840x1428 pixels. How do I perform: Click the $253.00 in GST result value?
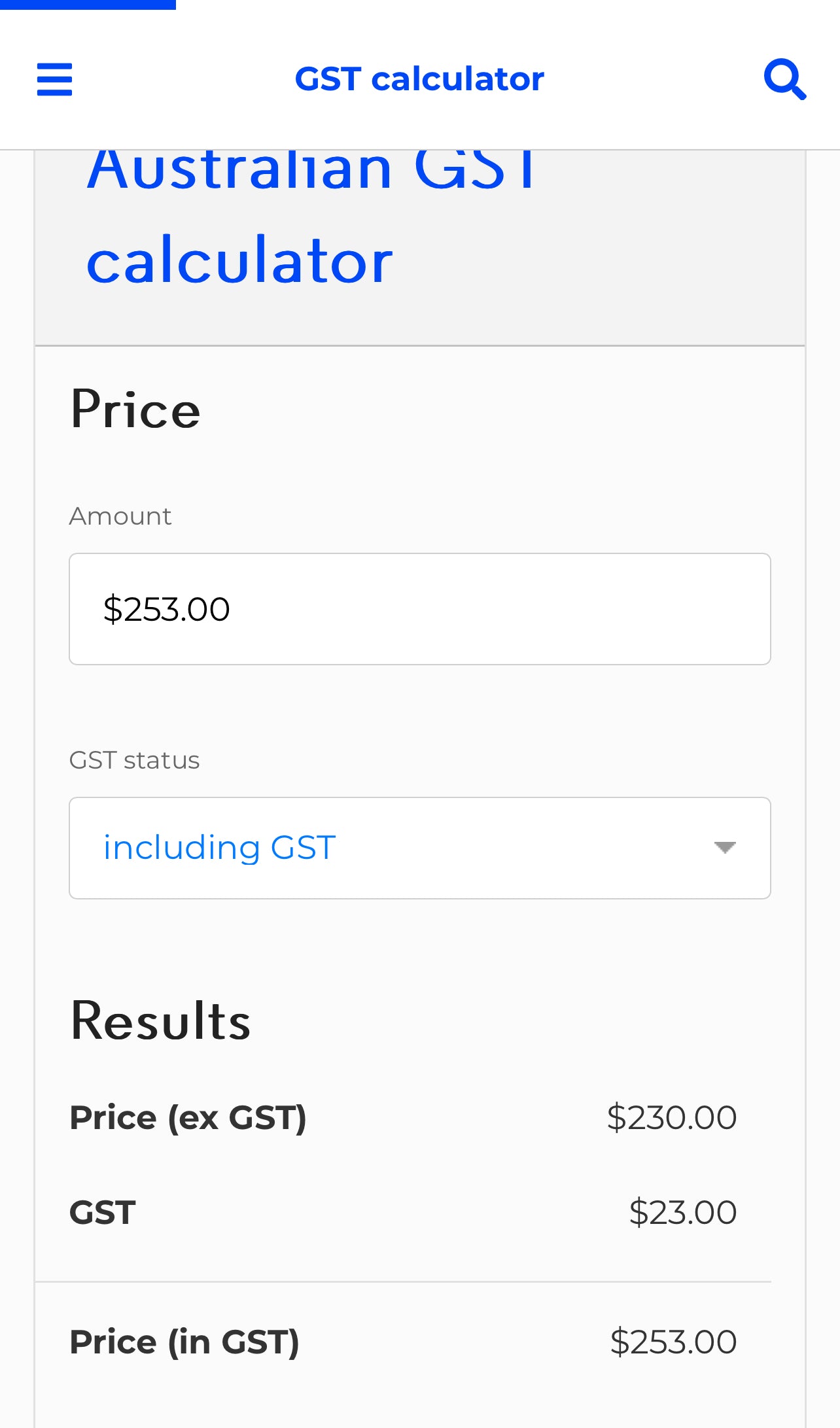coord(674,1342)
